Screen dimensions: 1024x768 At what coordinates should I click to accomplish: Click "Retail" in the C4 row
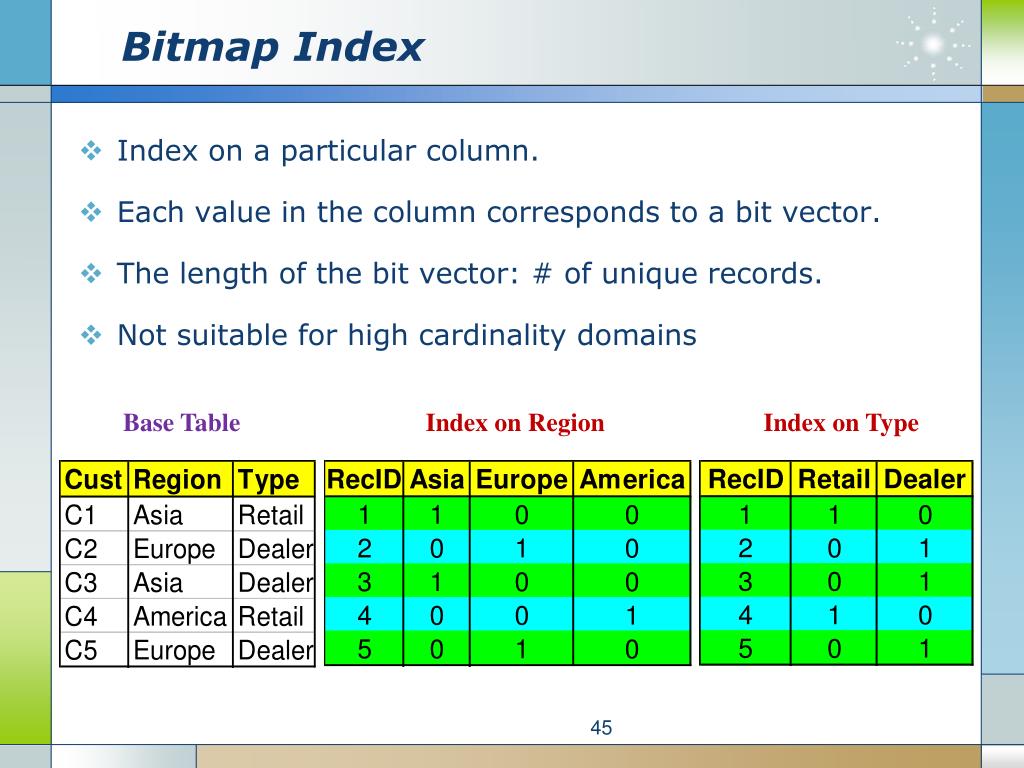pyautogui.click(x=274, y=616)
